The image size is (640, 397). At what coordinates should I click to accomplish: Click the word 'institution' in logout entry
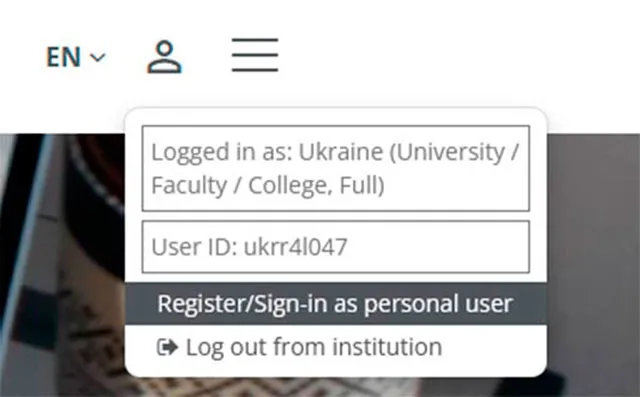(387, 347)
